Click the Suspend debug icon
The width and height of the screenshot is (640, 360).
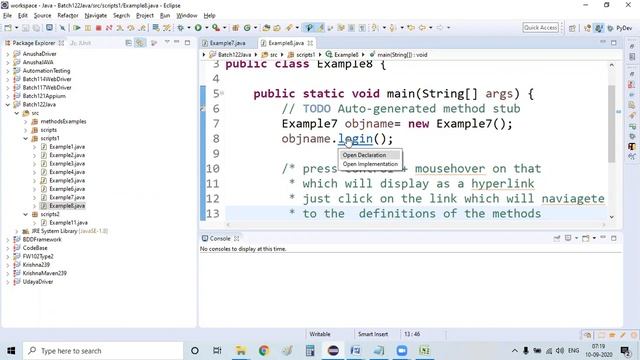coord(88,28)
